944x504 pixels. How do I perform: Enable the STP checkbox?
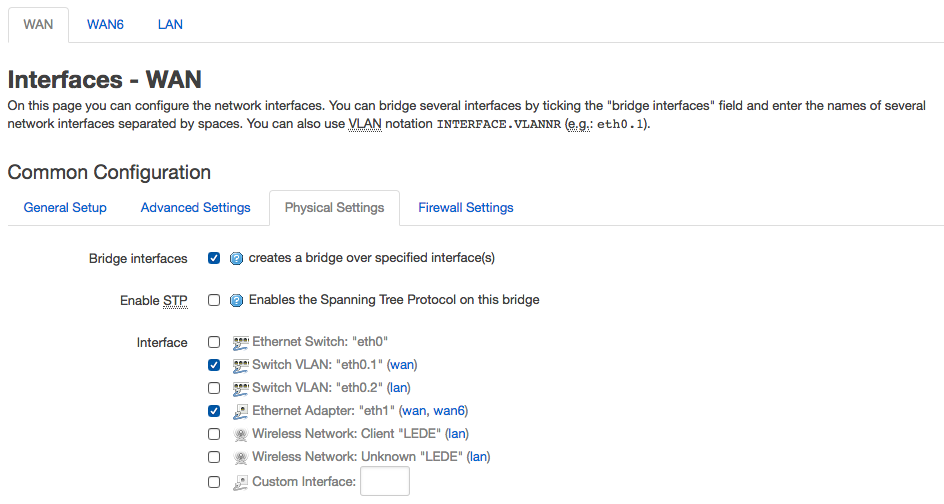(214, 300)
